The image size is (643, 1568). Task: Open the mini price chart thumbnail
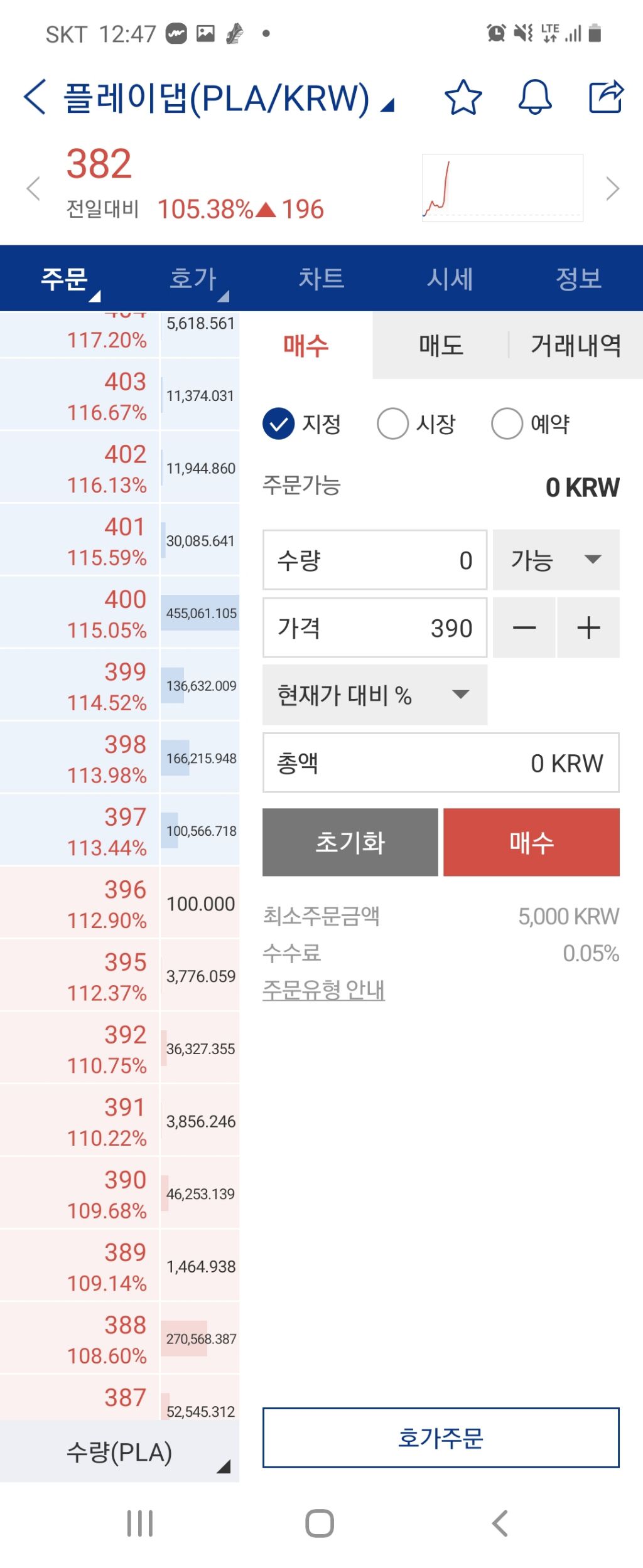click(502, 188)
